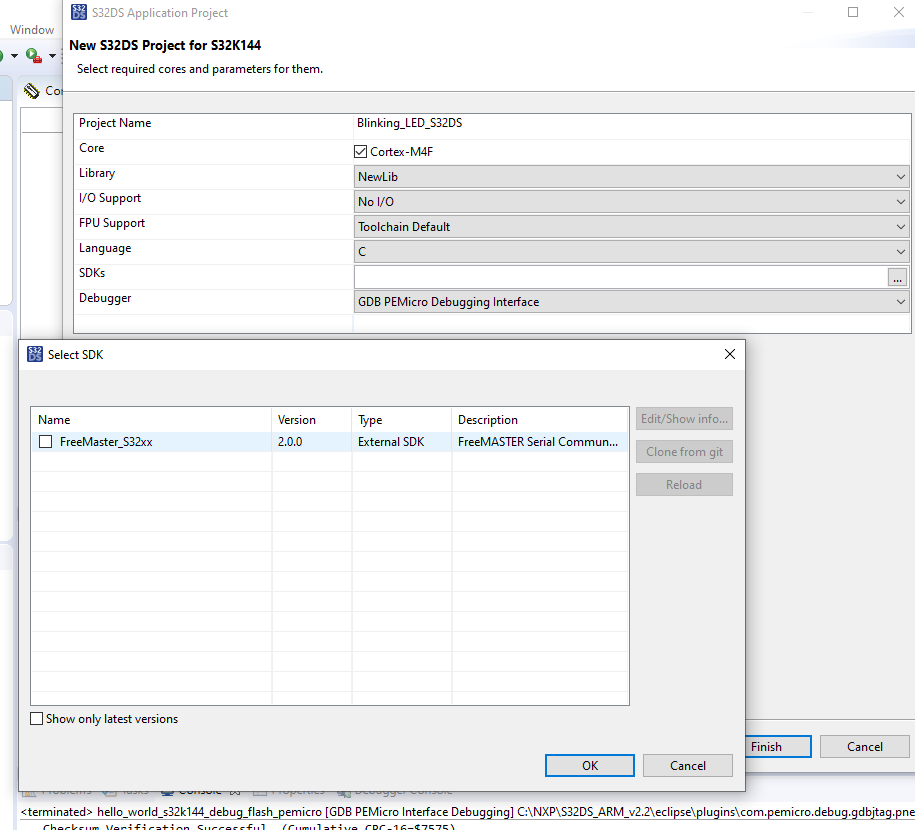Open the Library NewLib dropdown

click(631, 177)
